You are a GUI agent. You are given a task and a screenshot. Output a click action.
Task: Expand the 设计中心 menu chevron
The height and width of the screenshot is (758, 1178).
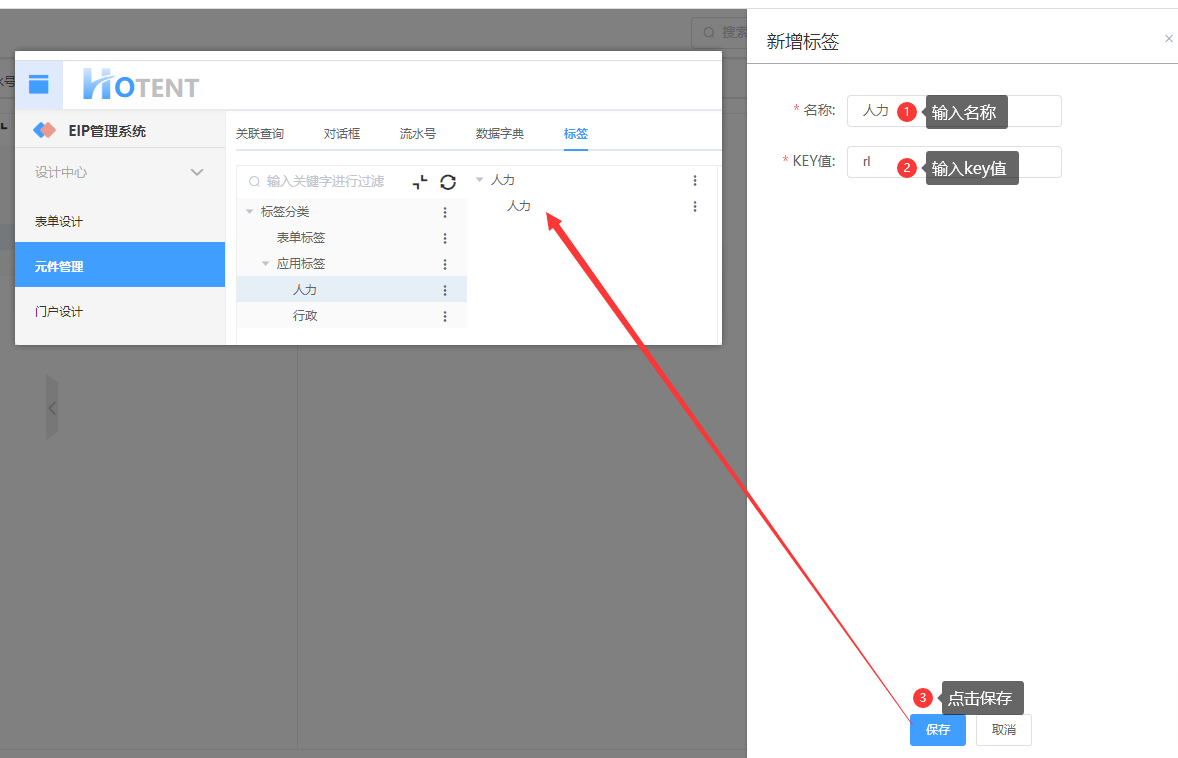pyautogui.click(x=197, y=172)
